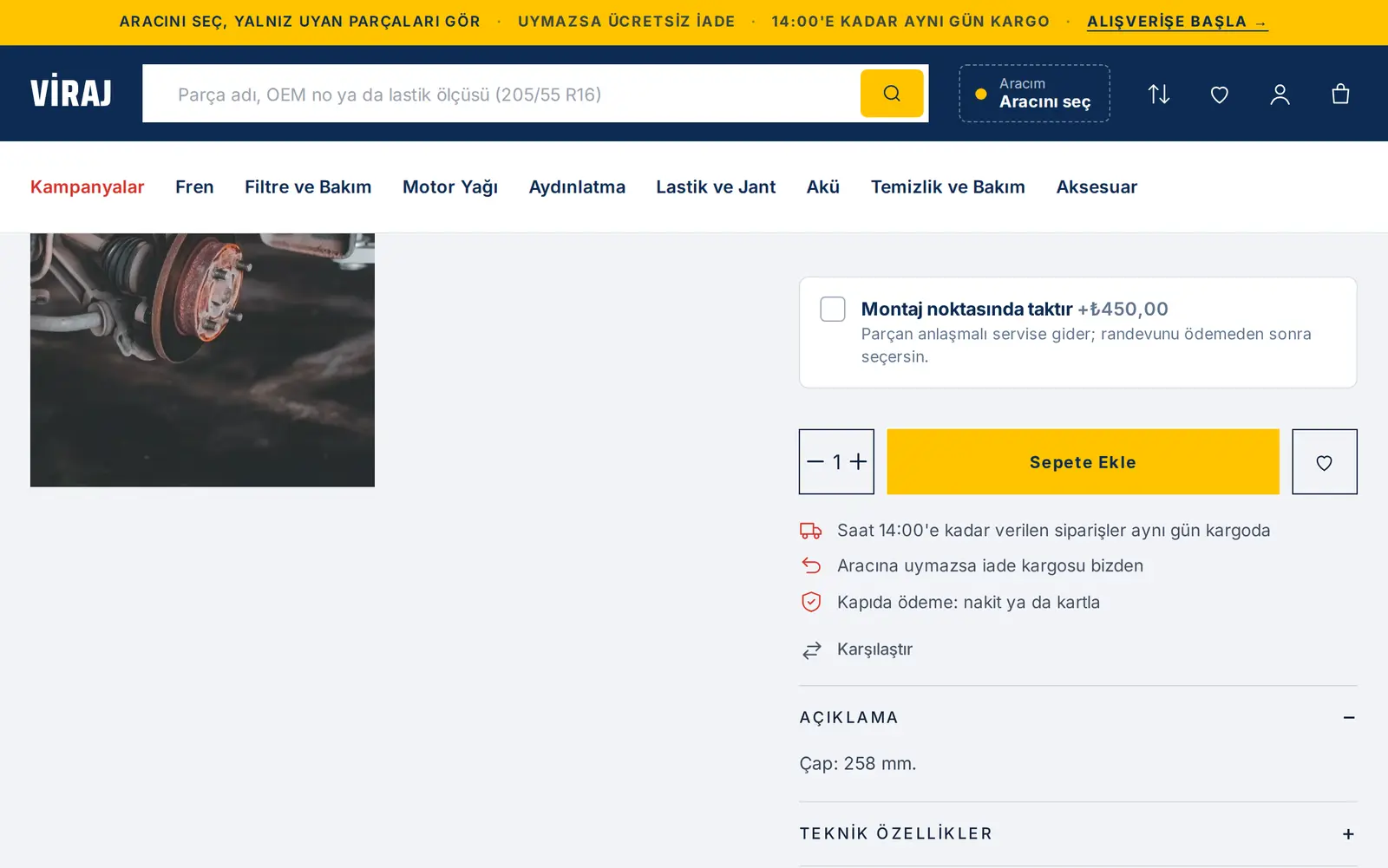
Task: Click 'UYMAZSA ÜCRETSİZ İADE' banner text
Action: click(x=626, y=22)
